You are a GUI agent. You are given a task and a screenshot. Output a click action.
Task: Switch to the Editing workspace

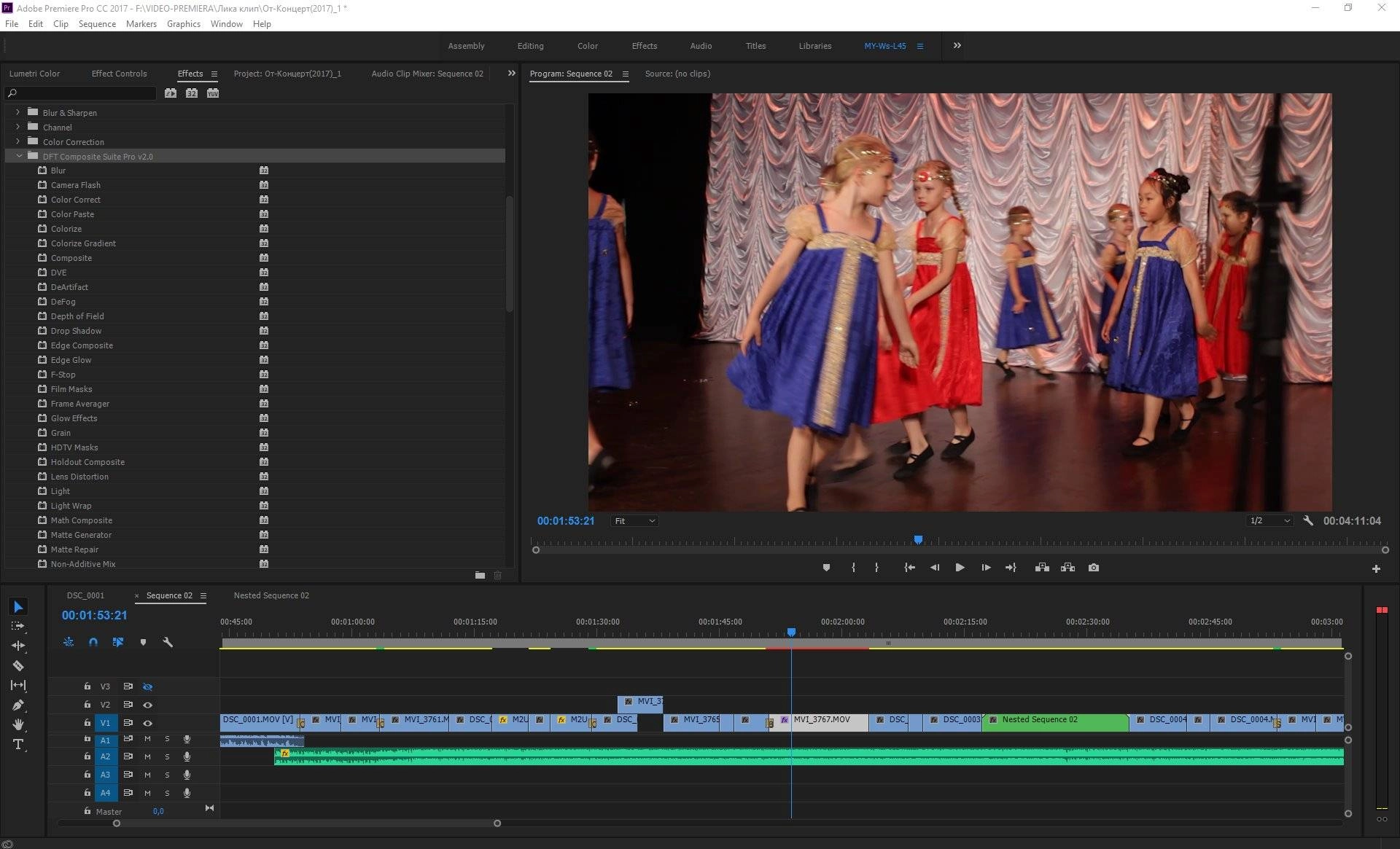[x=530, y=46]
